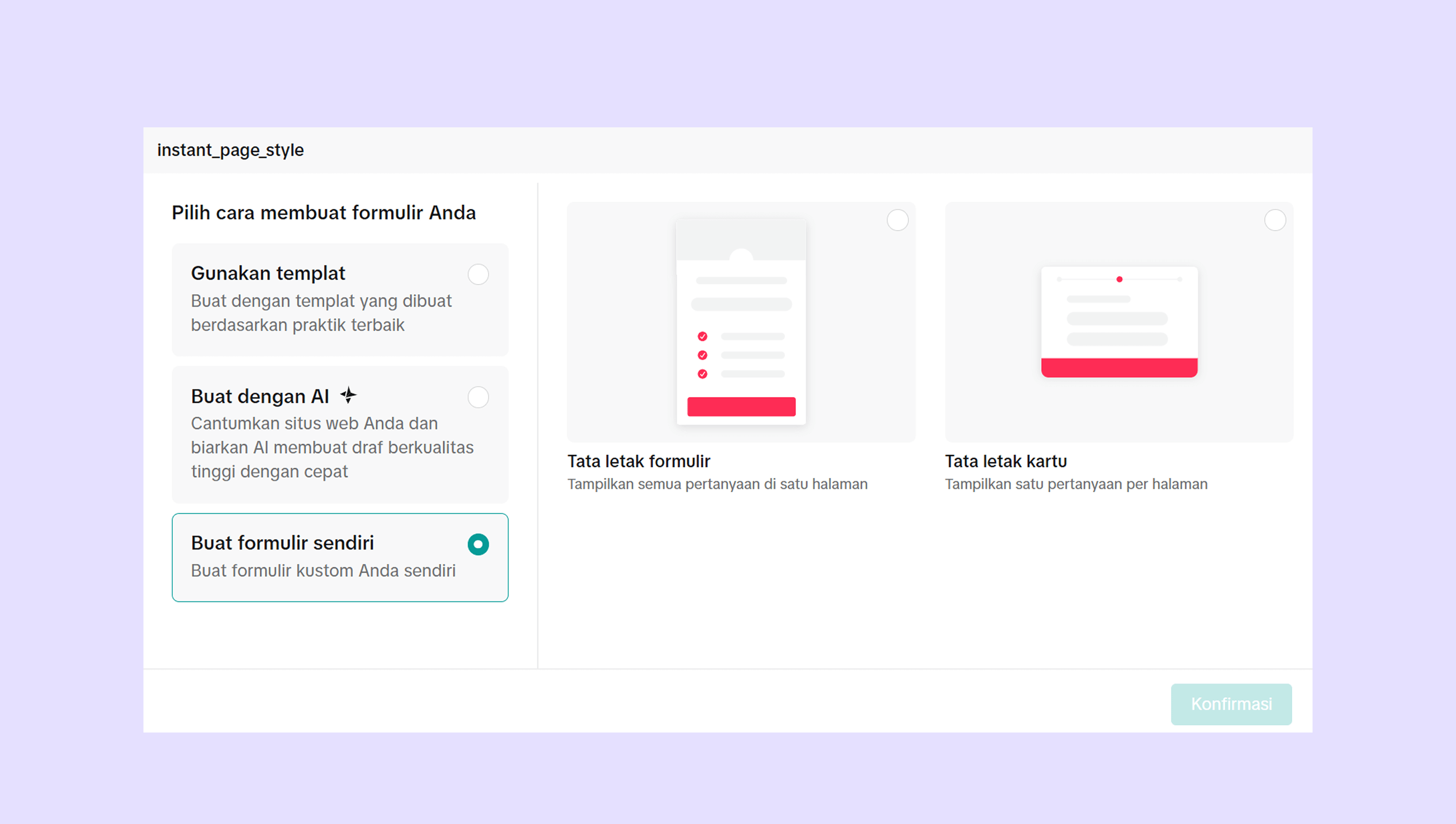Select the Gunakan templat radio button
1456x824 pixels.
[x=479, y=274]
